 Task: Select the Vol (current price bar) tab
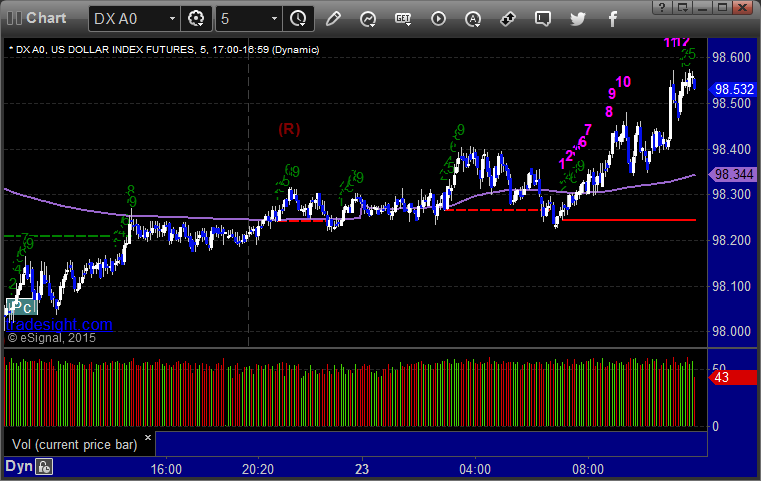(74, 445)
